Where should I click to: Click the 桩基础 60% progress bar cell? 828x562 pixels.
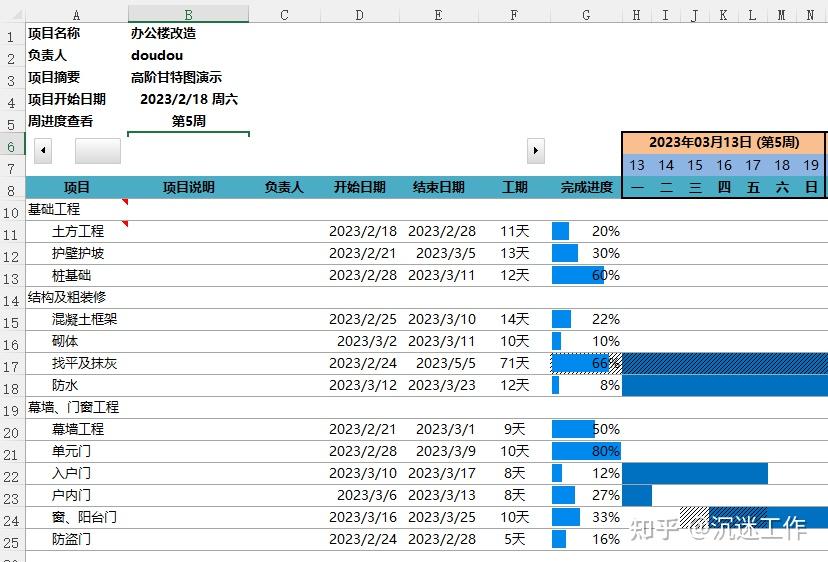(x=586, y=276)
